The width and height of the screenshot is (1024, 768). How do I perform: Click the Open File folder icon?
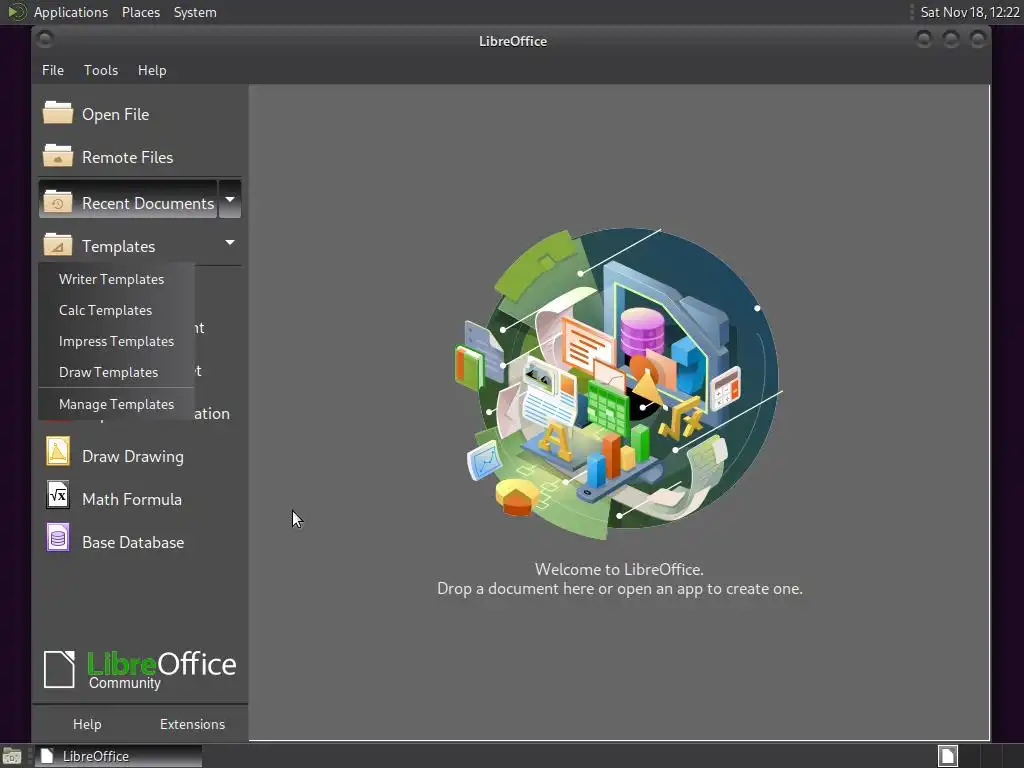tap(57, 113)
